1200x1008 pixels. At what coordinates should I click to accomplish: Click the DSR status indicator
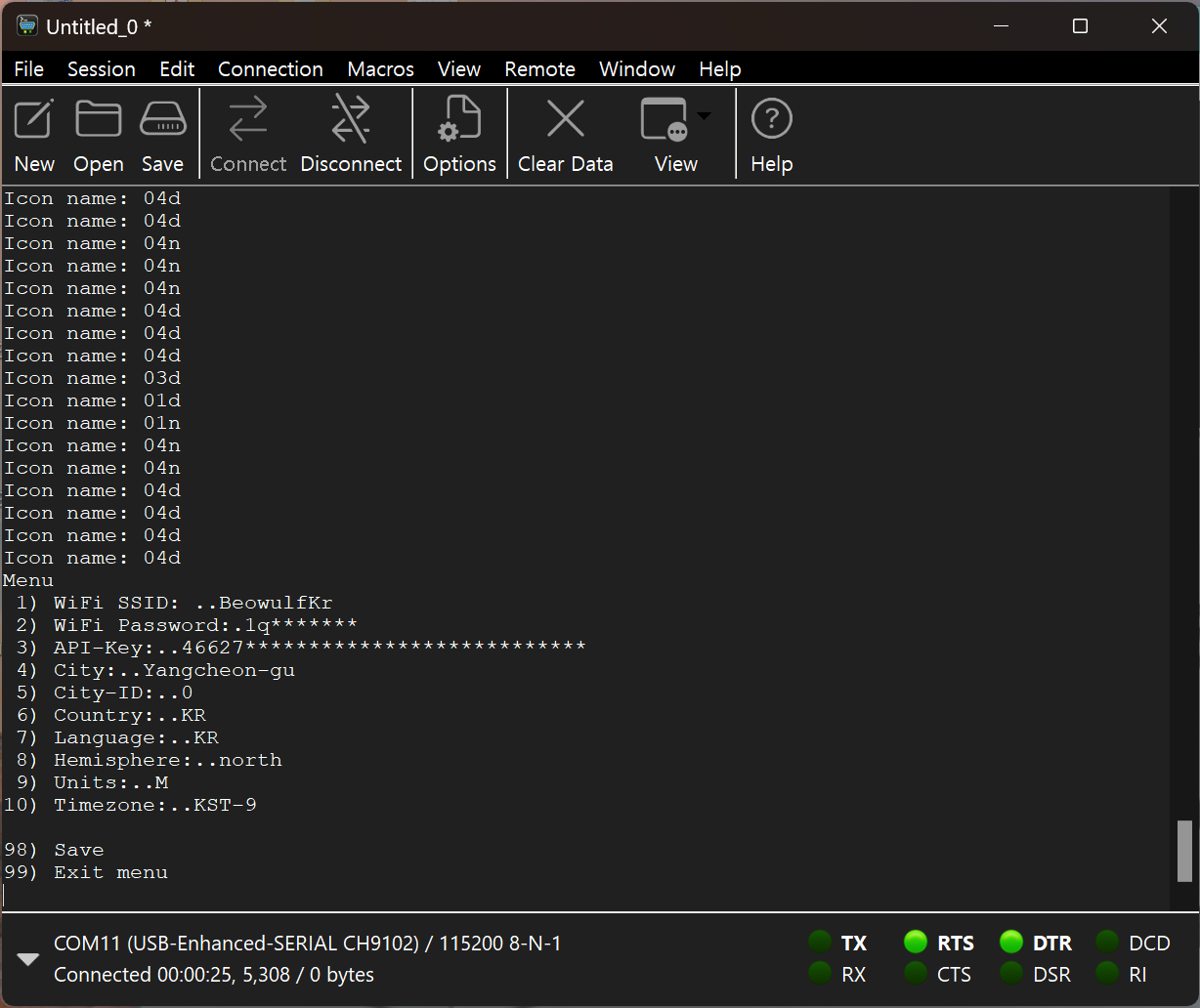coord(1010,974)
